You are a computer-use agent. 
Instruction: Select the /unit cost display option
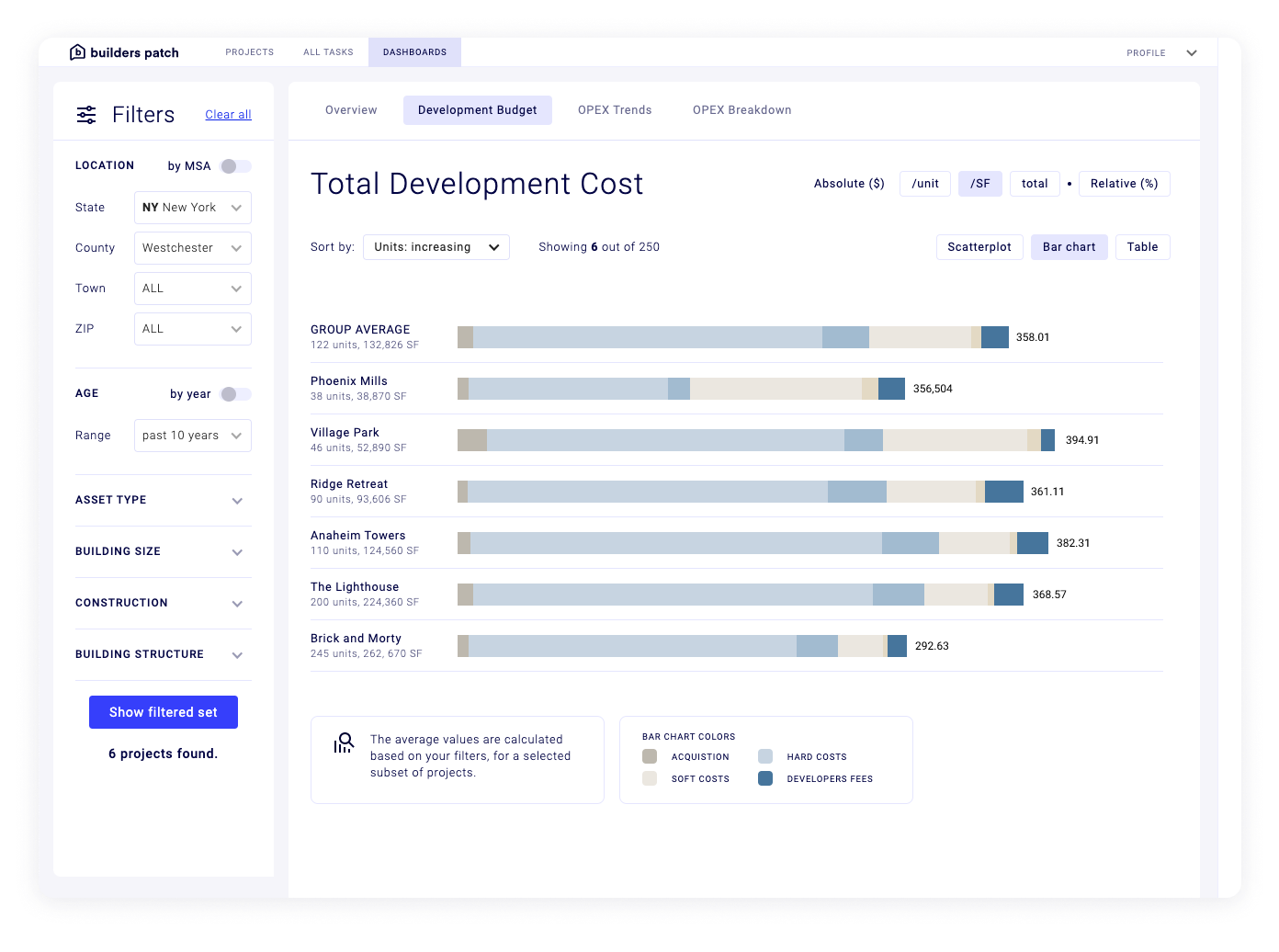tap(924, 183)
